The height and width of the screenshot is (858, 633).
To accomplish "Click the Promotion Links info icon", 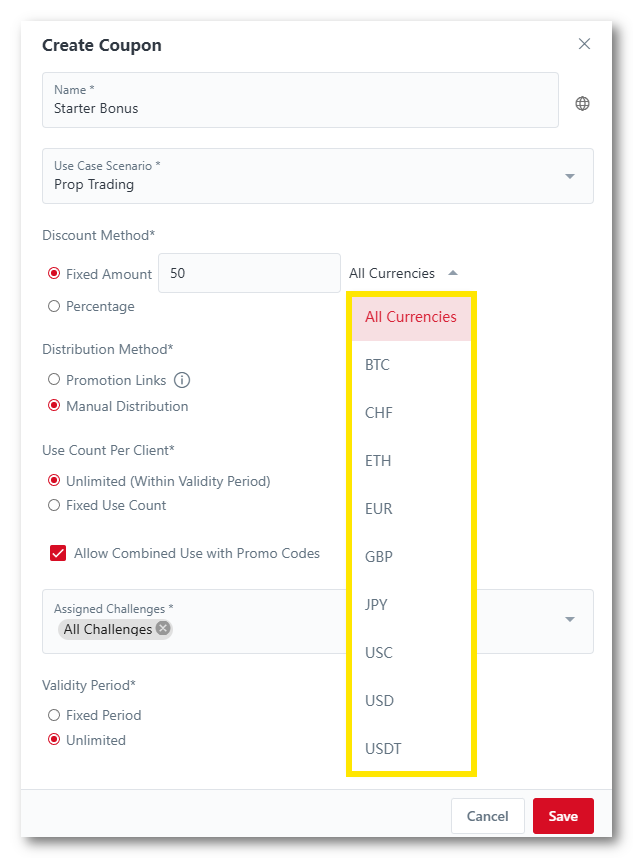I will click(182, 380).
